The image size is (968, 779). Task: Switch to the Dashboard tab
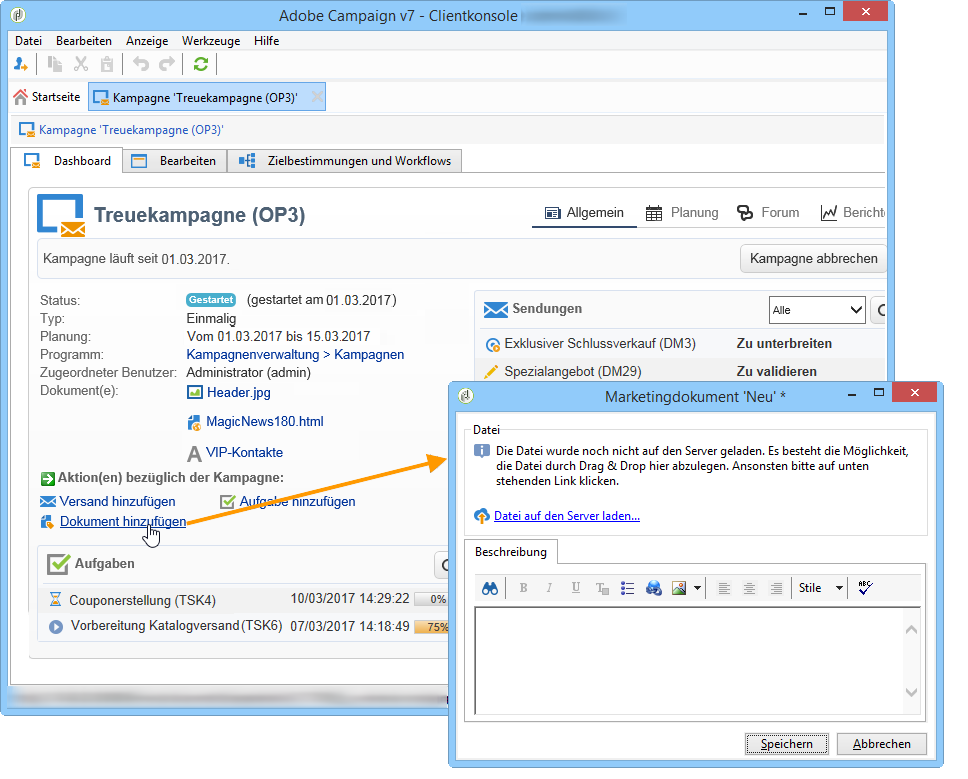(67, 161)
